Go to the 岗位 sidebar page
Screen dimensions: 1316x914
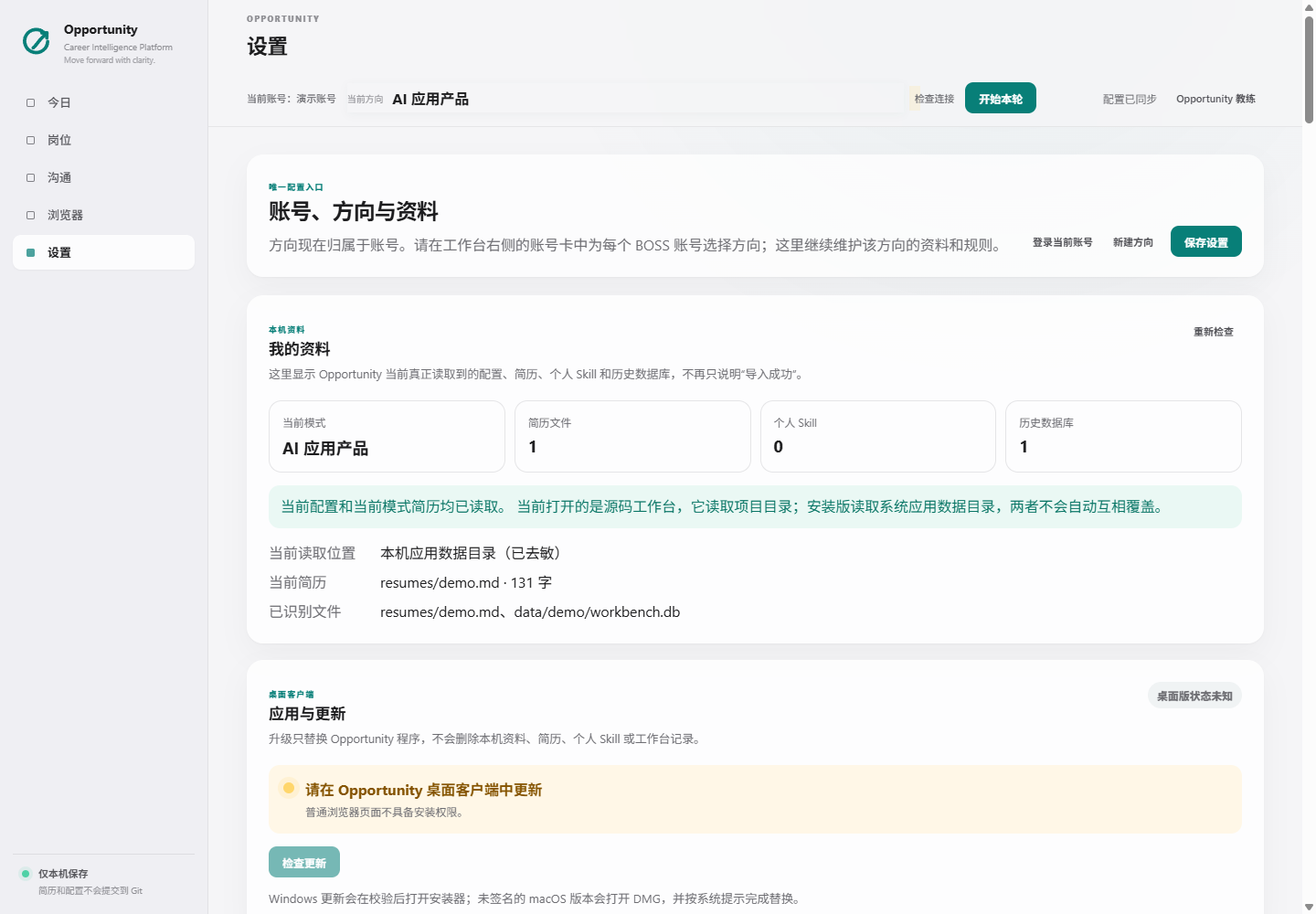tap(103, 140)
